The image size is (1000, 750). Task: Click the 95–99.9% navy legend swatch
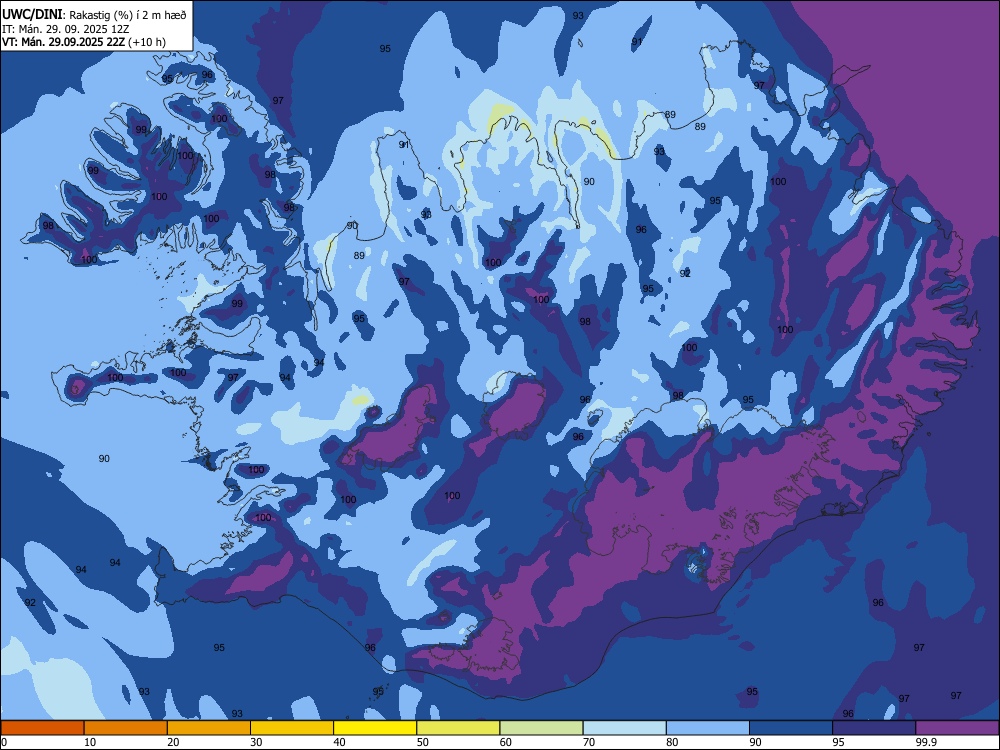tap(874, 728)
